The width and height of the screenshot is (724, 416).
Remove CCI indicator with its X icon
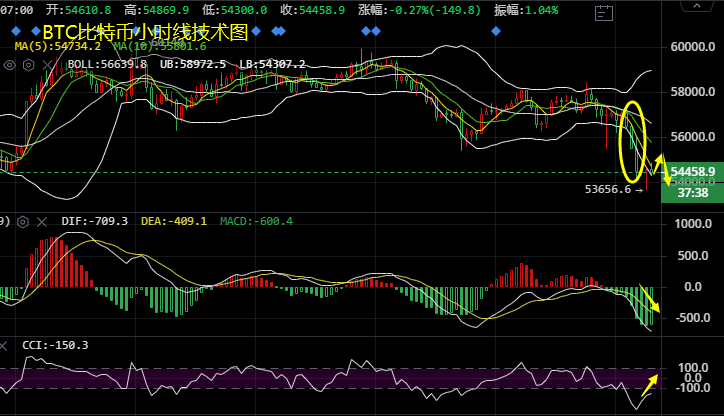tap(3, 345)
